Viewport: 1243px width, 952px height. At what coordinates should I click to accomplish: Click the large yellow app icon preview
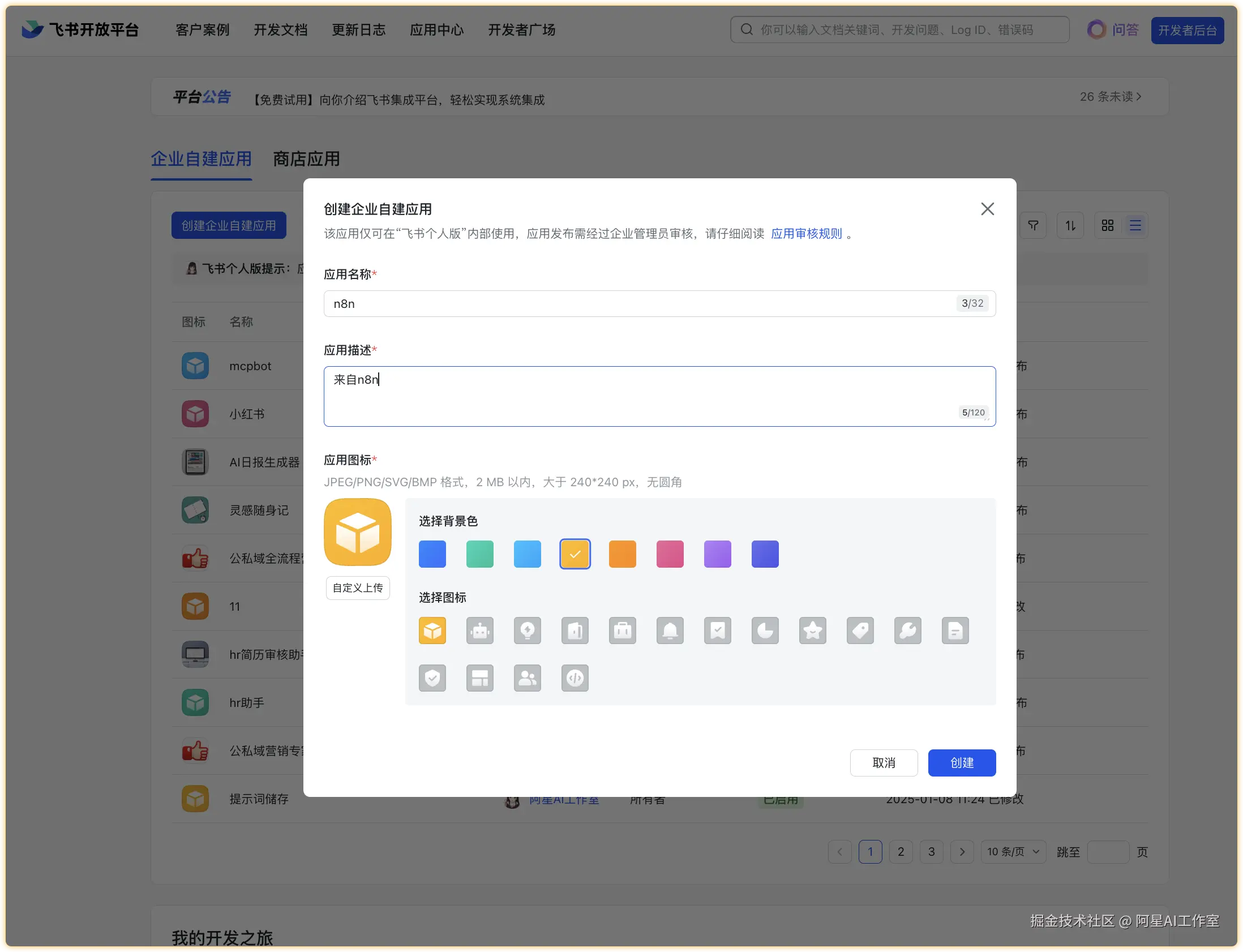358,532
